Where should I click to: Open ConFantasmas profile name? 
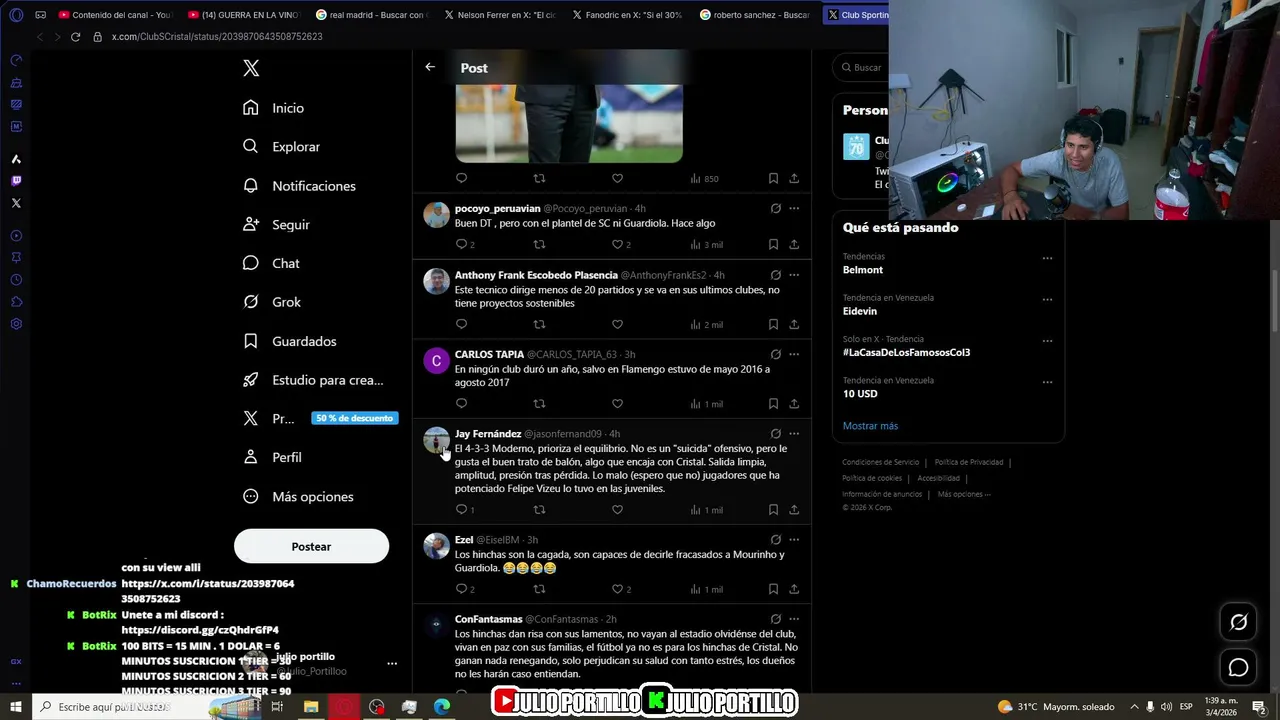(x=488, y=620)
